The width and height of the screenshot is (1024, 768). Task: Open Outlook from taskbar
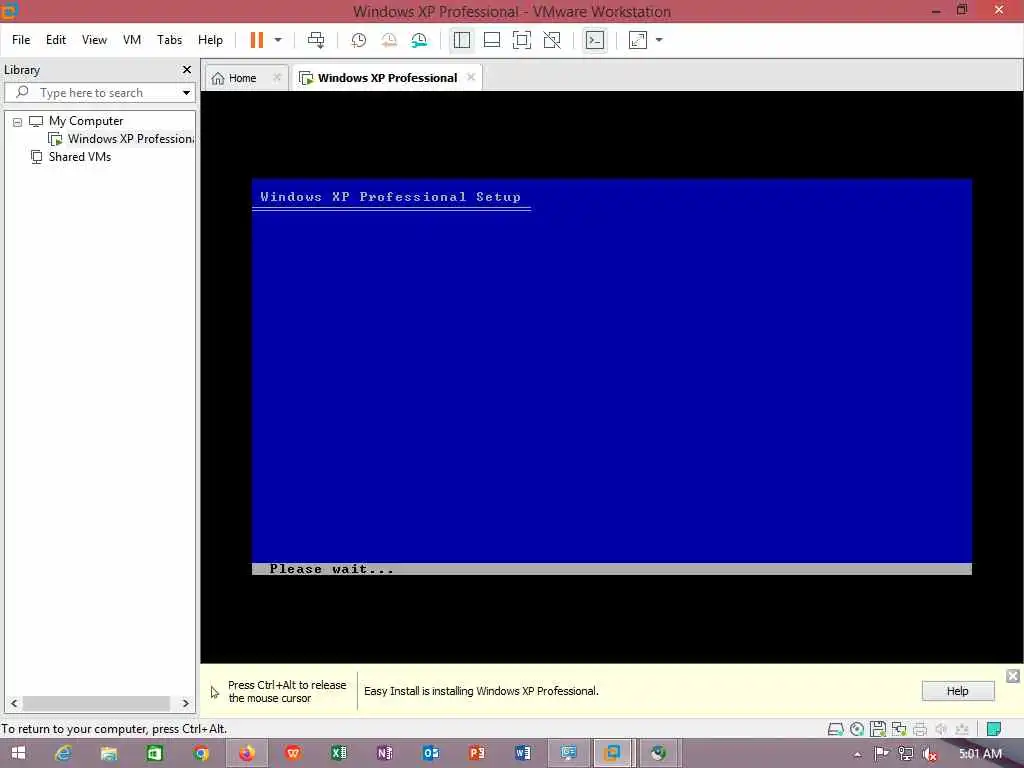(x=431, y=753)
